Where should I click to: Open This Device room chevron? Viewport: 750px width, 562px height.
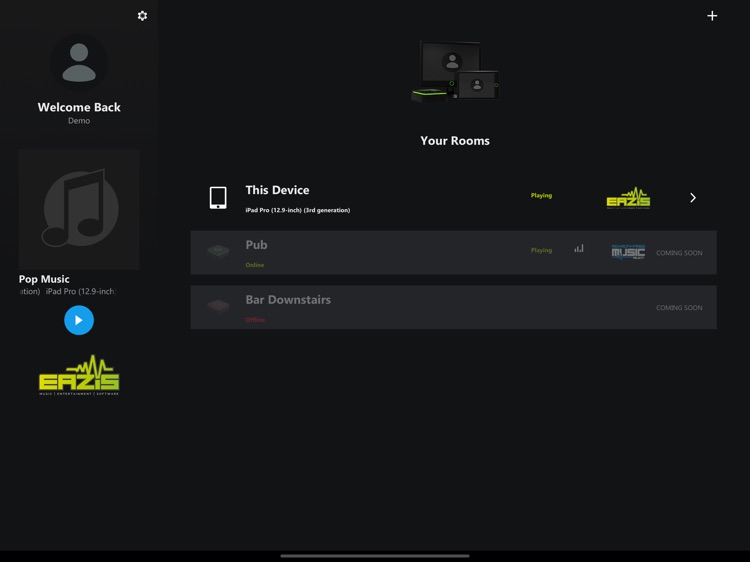click(x=693, y=198)
